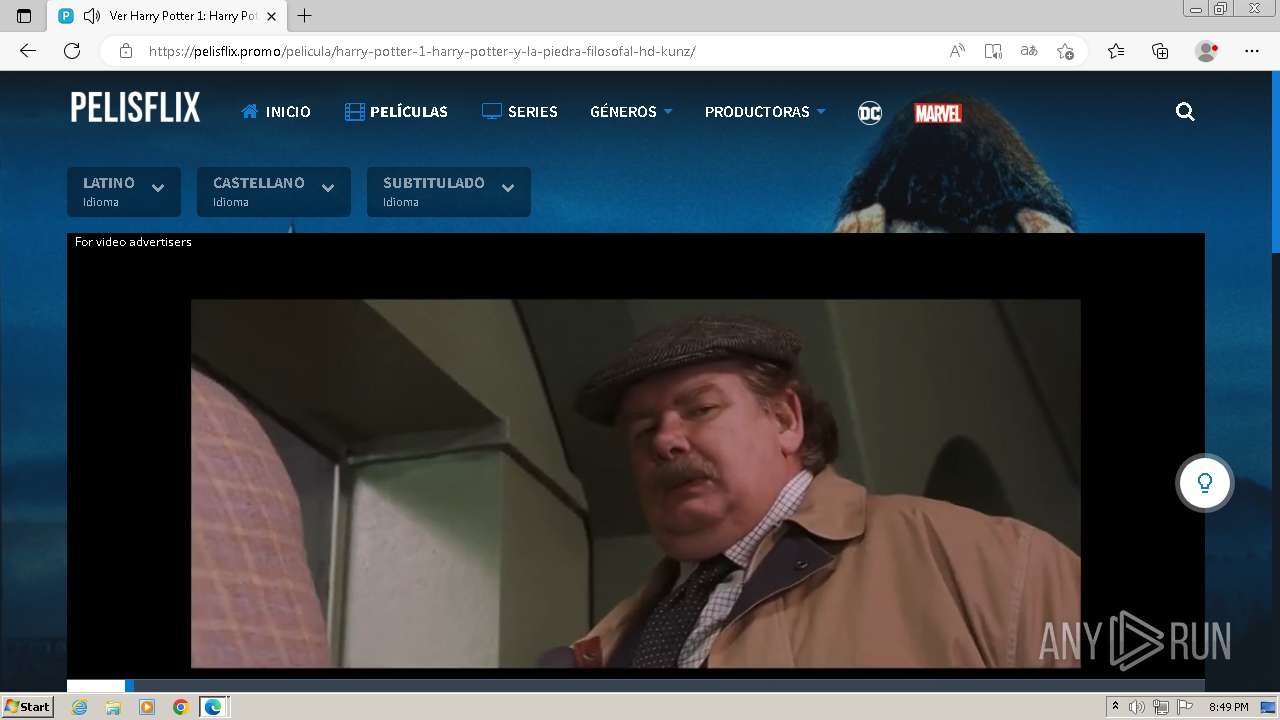Viewport: 1280px width, 720px height.
Task: Open the site search magnifier
Action: tap(1185, 112)
